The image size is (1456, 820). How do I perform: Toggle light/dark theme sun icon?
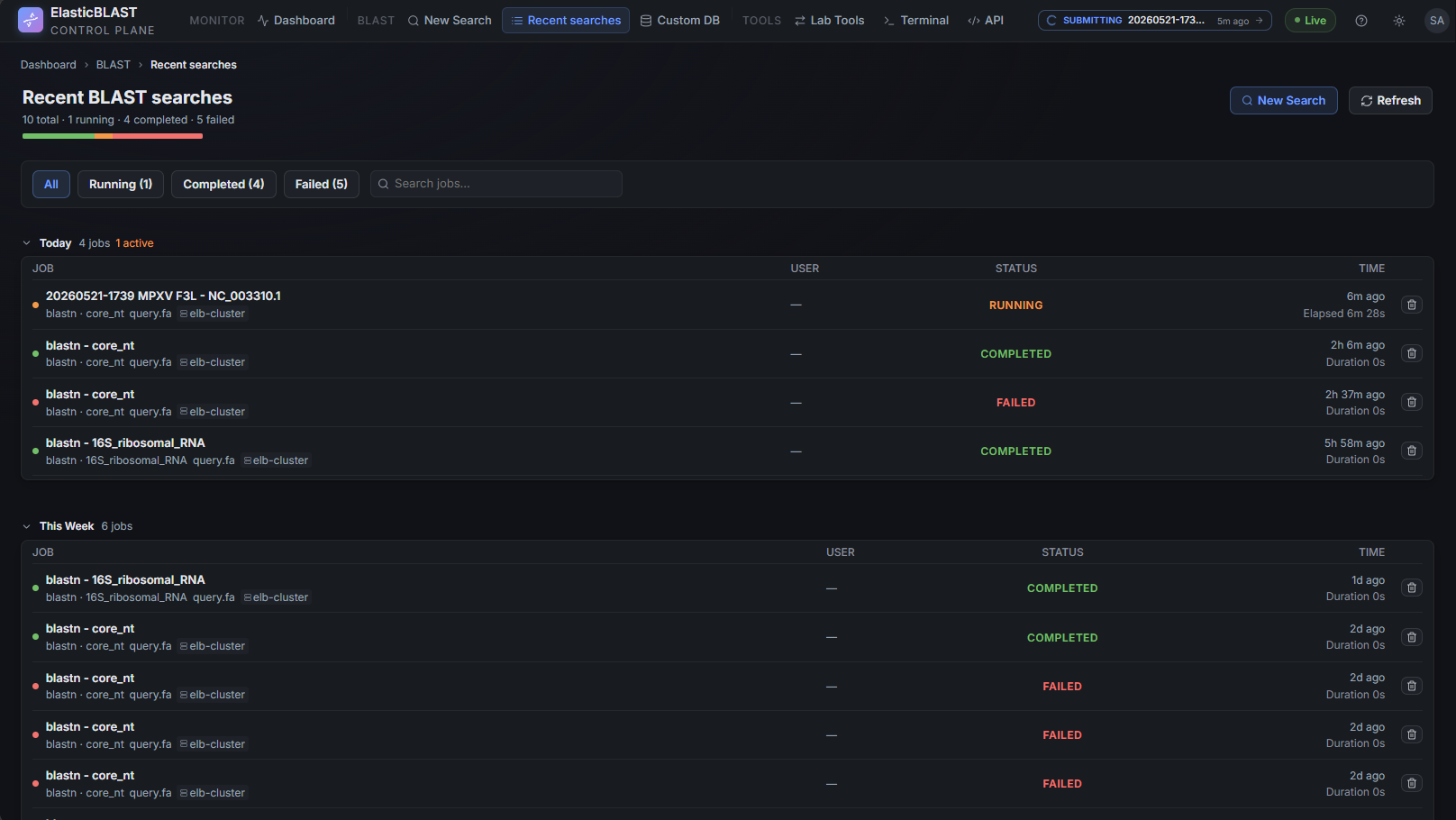[x=1399, y=21]
